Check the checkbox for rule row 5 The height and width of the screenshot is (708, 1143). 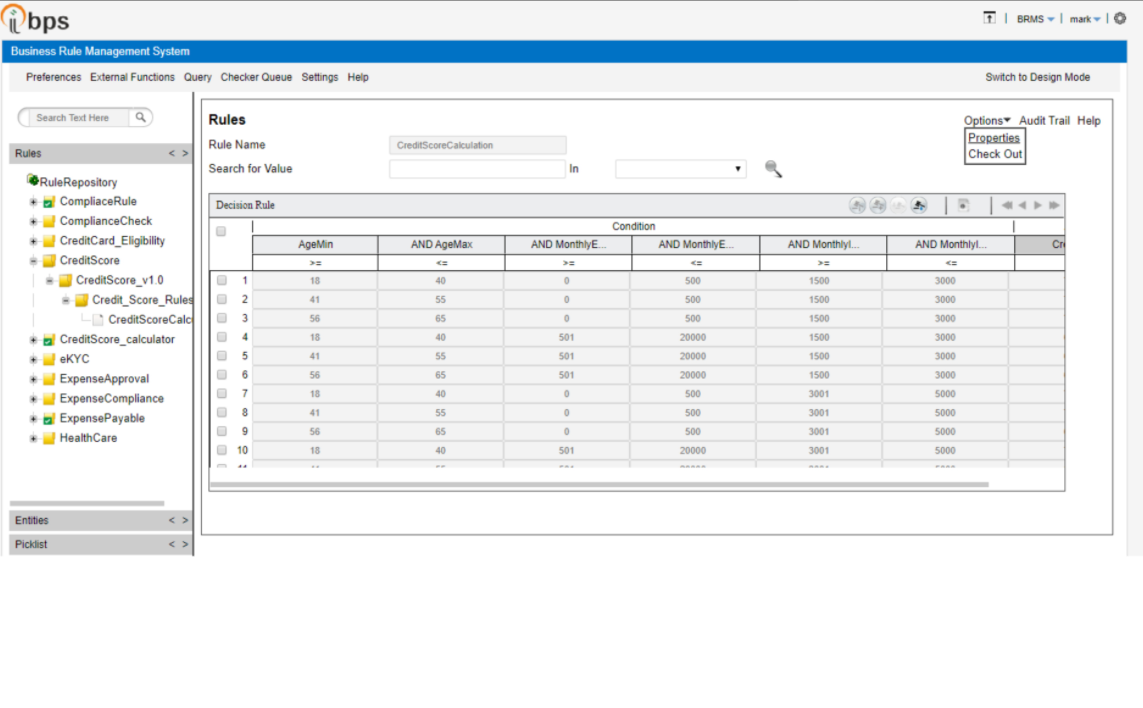click(x=222, y=356)
